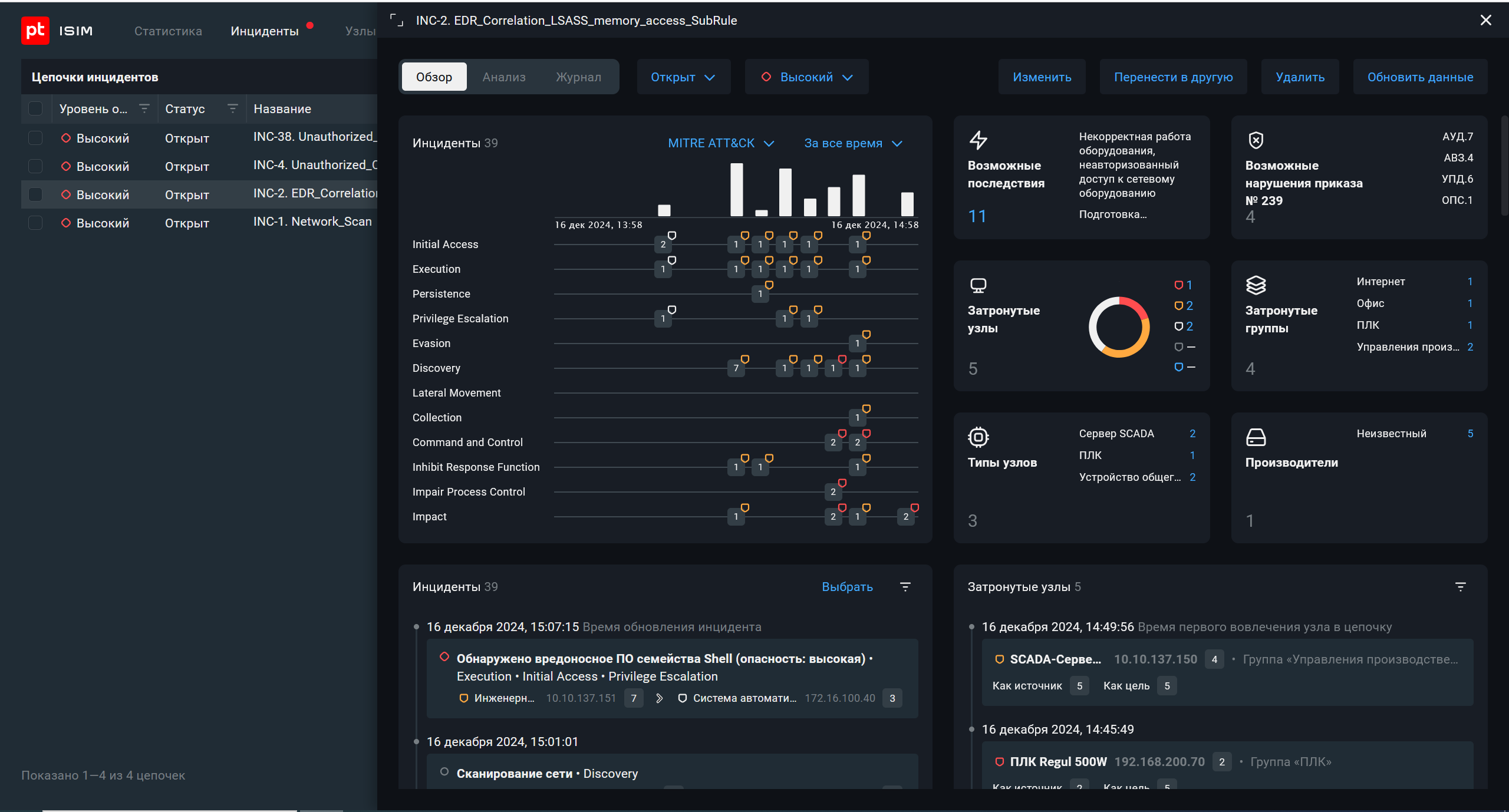Open the Статистика menu item
Viewport: 1509px width, 812px height.
[x=168, y=31]
